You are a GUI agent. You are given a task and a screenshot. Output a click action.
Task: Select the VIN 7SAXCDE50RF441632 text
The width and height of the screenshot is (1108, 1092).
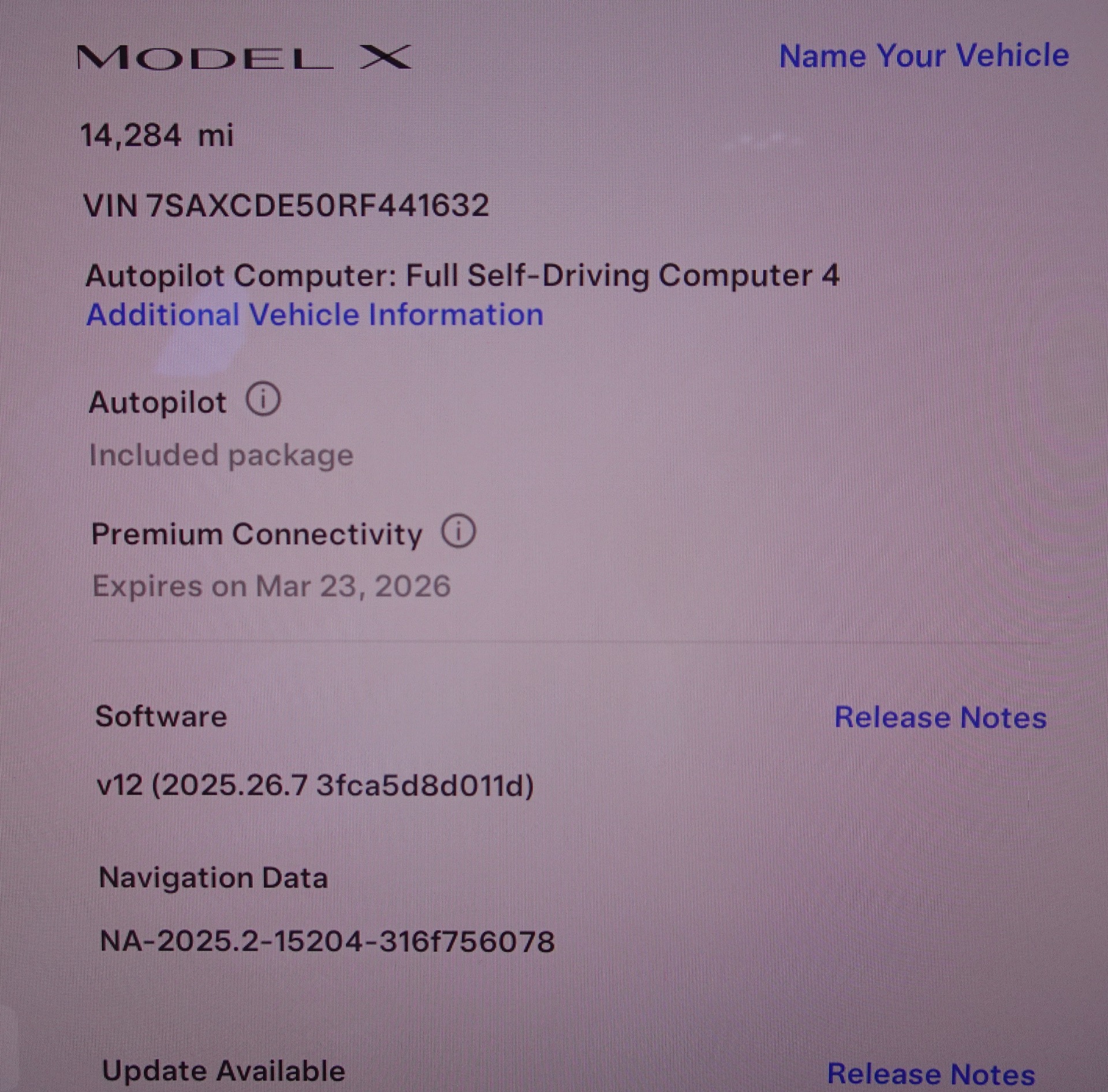tap(286, 205)
